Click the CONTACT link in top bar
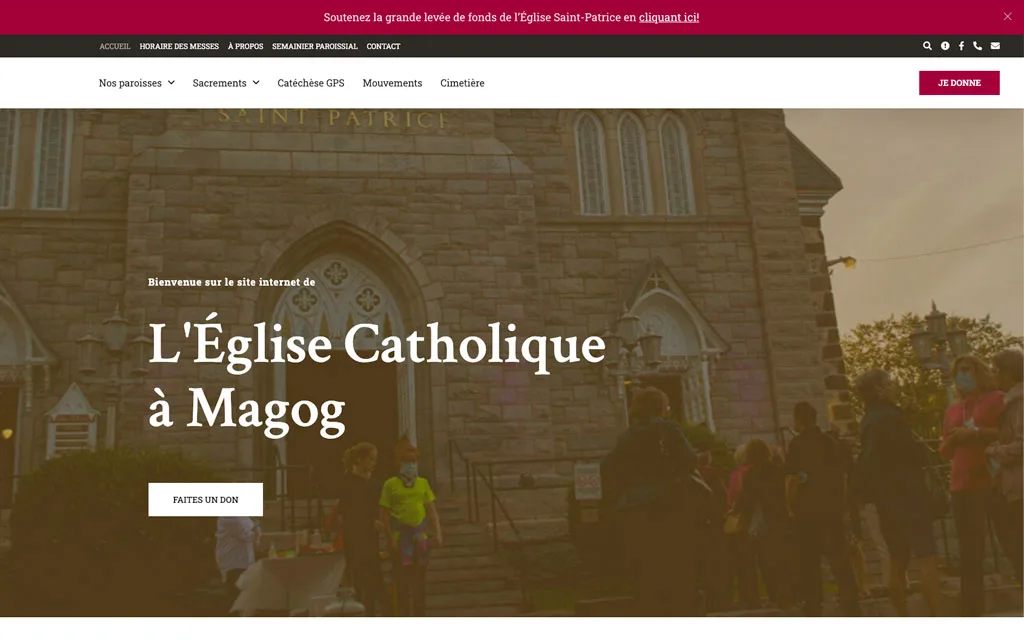The height and width of the screenshot is (640, 1024). pos(383,46)
